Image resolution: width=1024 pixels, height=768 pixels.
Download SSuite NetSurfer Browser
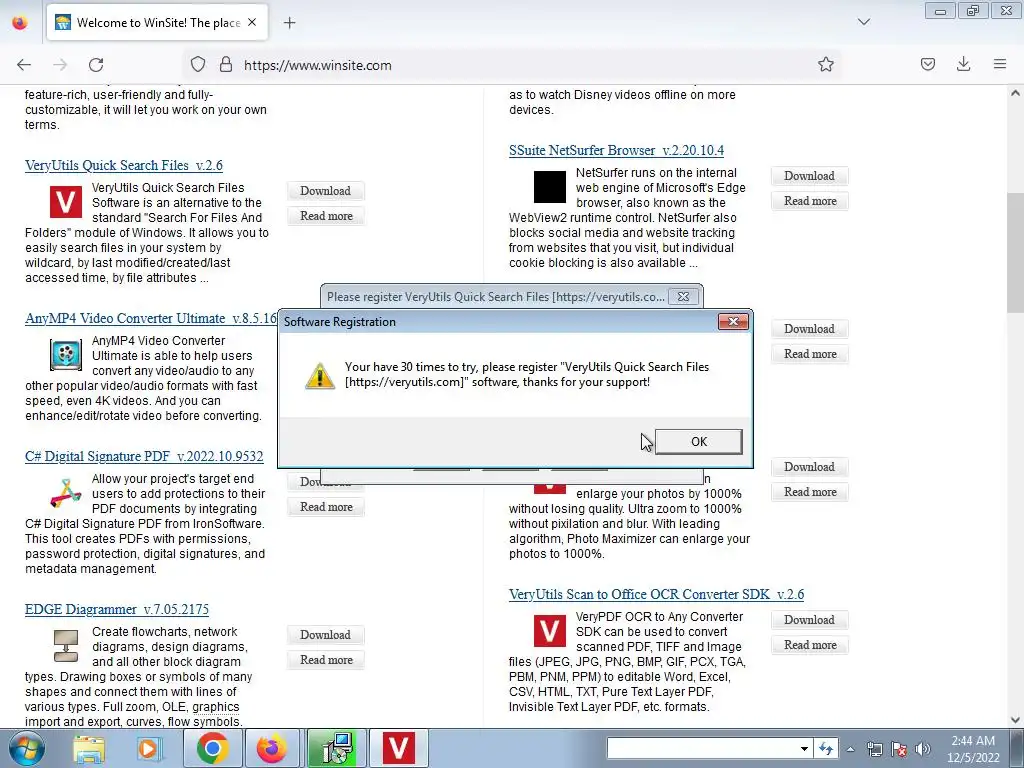point(809,176)
